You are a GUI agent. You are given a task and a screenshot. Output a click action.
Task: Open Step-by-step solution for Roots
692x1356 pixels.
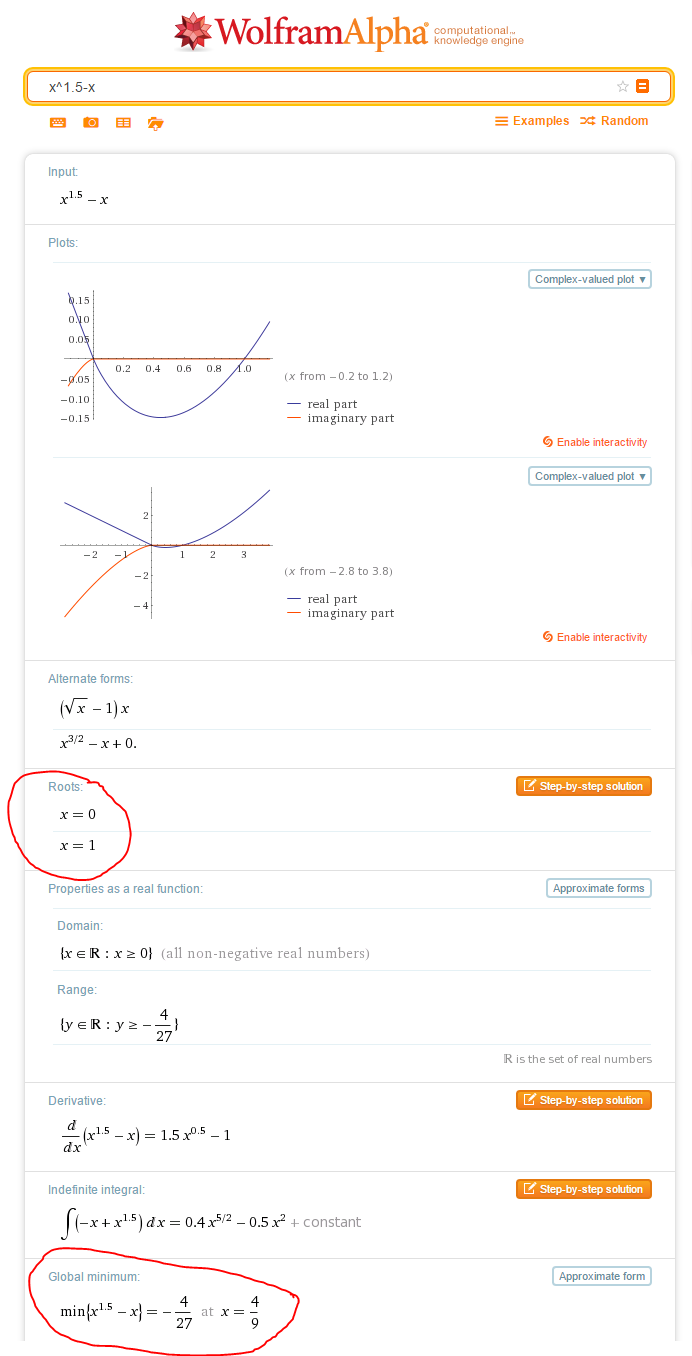click(583, 786)
